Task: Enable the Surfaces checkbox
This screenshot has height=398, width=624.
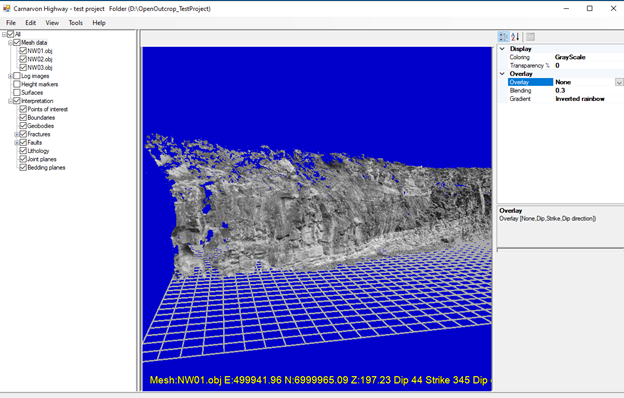Action: click(x=17, y=92)
